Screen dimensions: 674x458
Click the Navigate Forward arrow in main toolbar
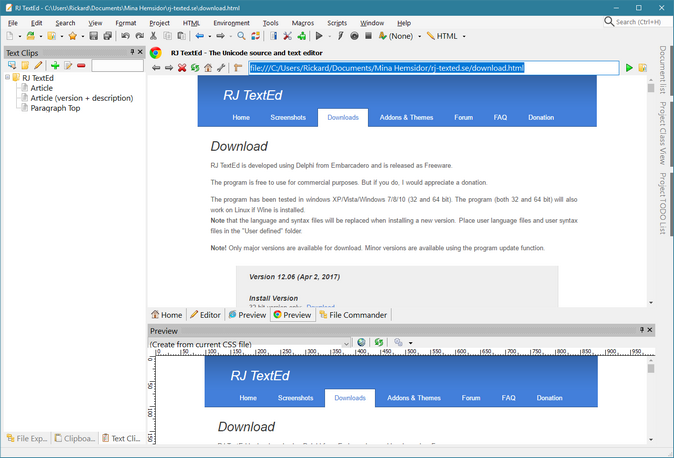pos(221,36)
